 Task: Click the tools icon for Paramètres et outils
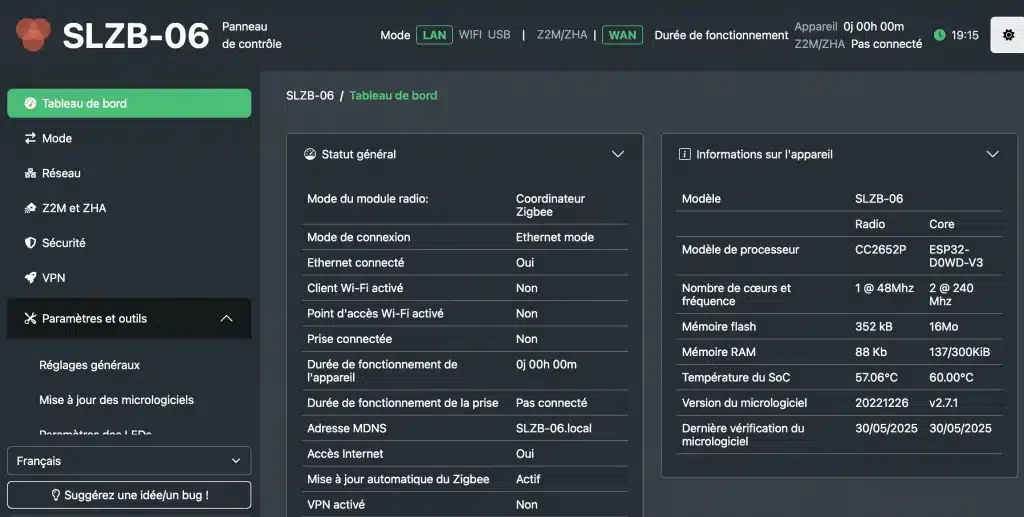click(x=30, y=319)
